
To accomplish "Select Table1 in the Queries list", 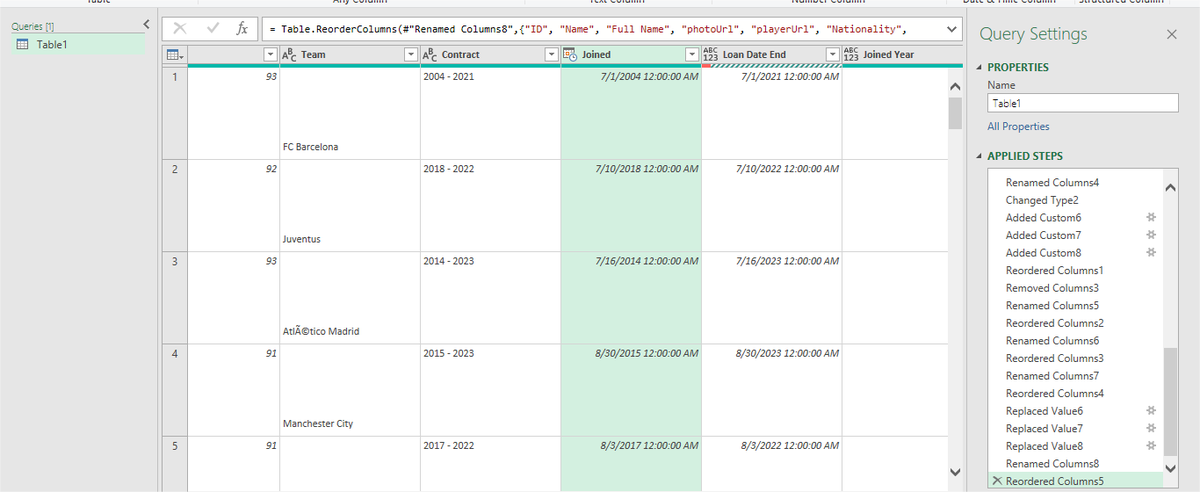I will (x=79, y=45).
